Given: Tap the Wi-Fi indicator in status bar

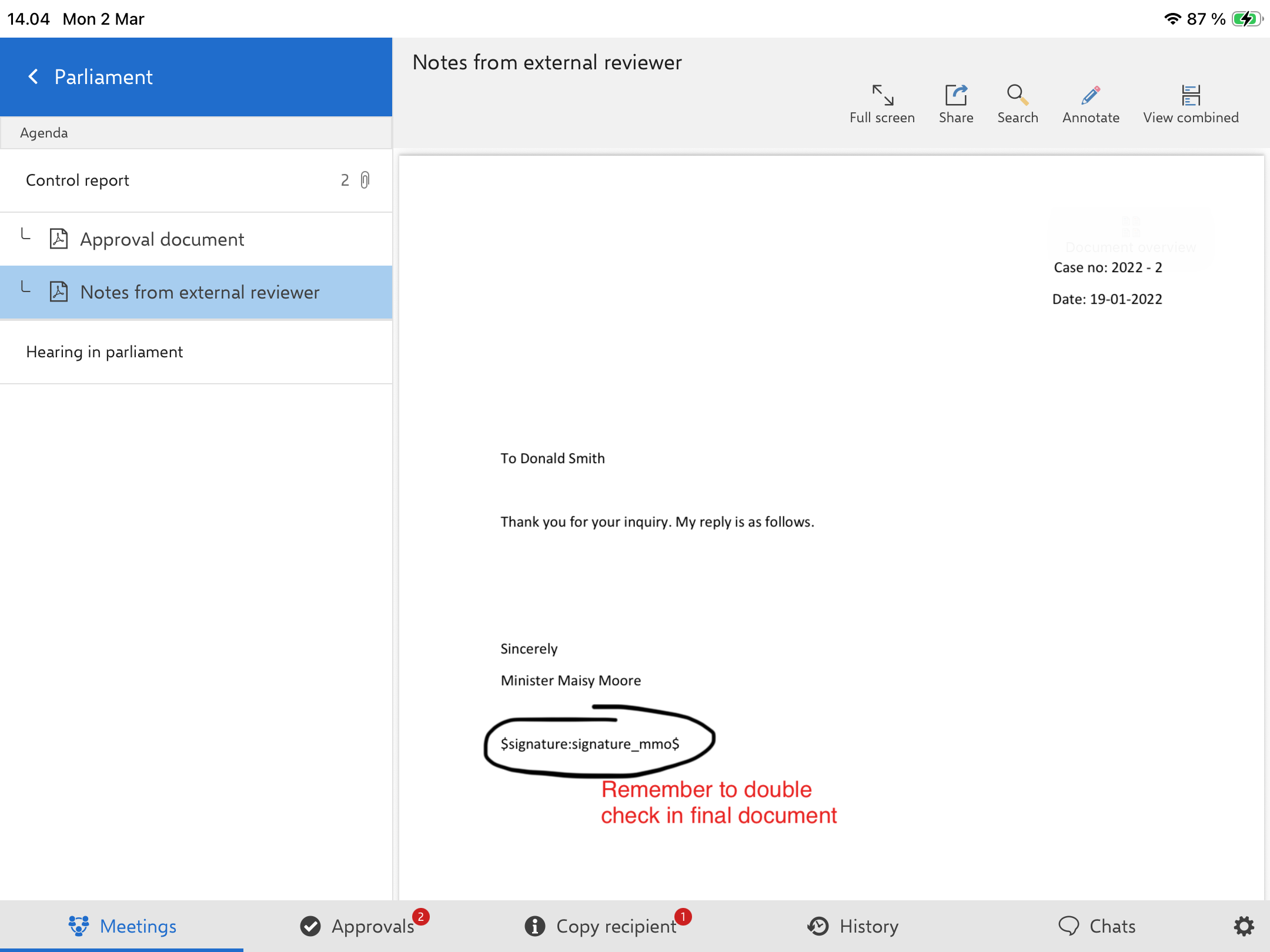Looking at the screenshot, I should 1172,19.
